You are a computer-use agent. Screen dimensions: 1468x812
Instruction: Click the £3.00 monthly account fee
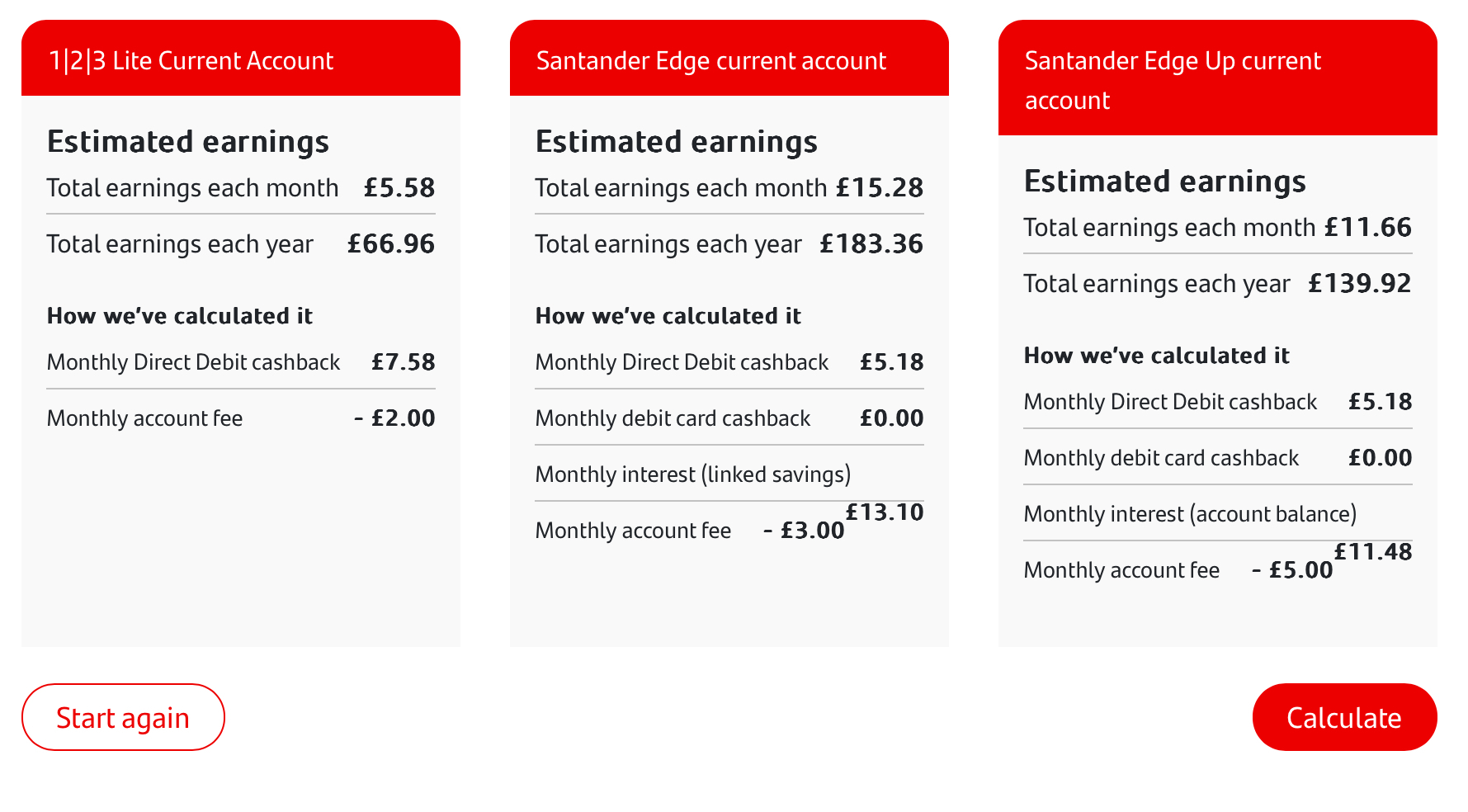point(805,531)
